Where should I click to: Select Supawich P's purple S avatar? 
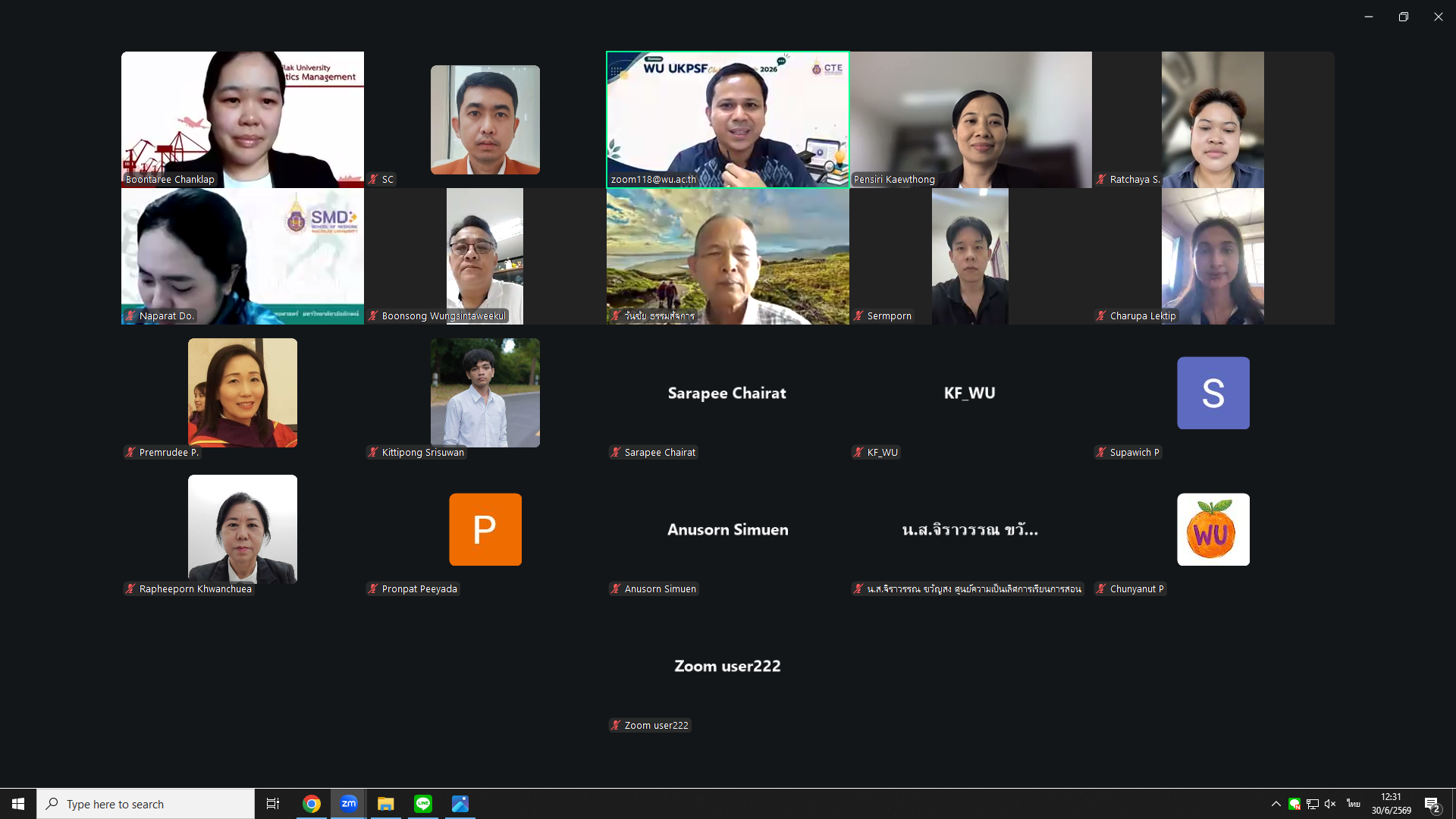click(1213, 393)
